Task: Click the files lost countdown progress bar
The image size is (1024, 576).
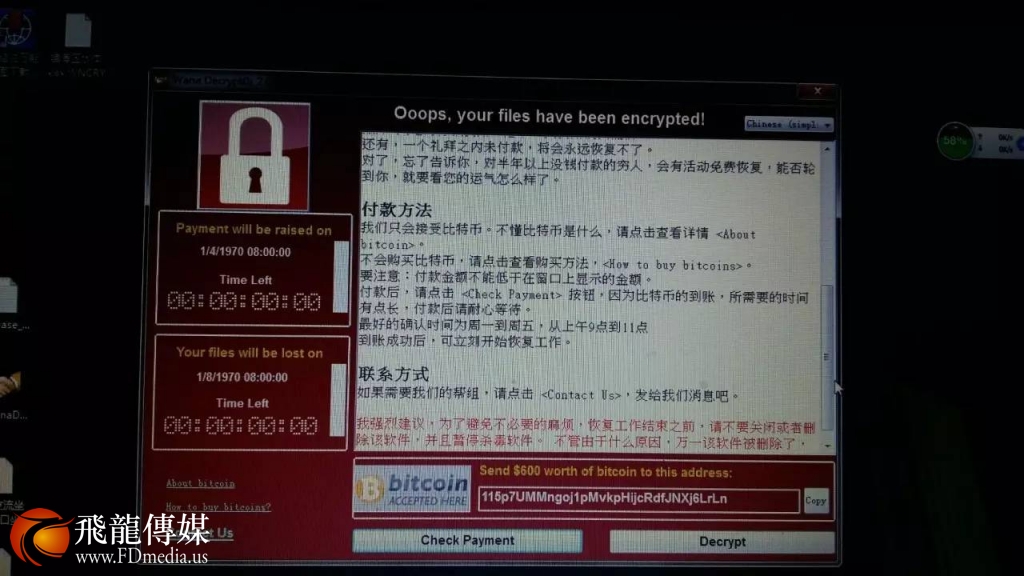Action: click(x=338, y=400)
